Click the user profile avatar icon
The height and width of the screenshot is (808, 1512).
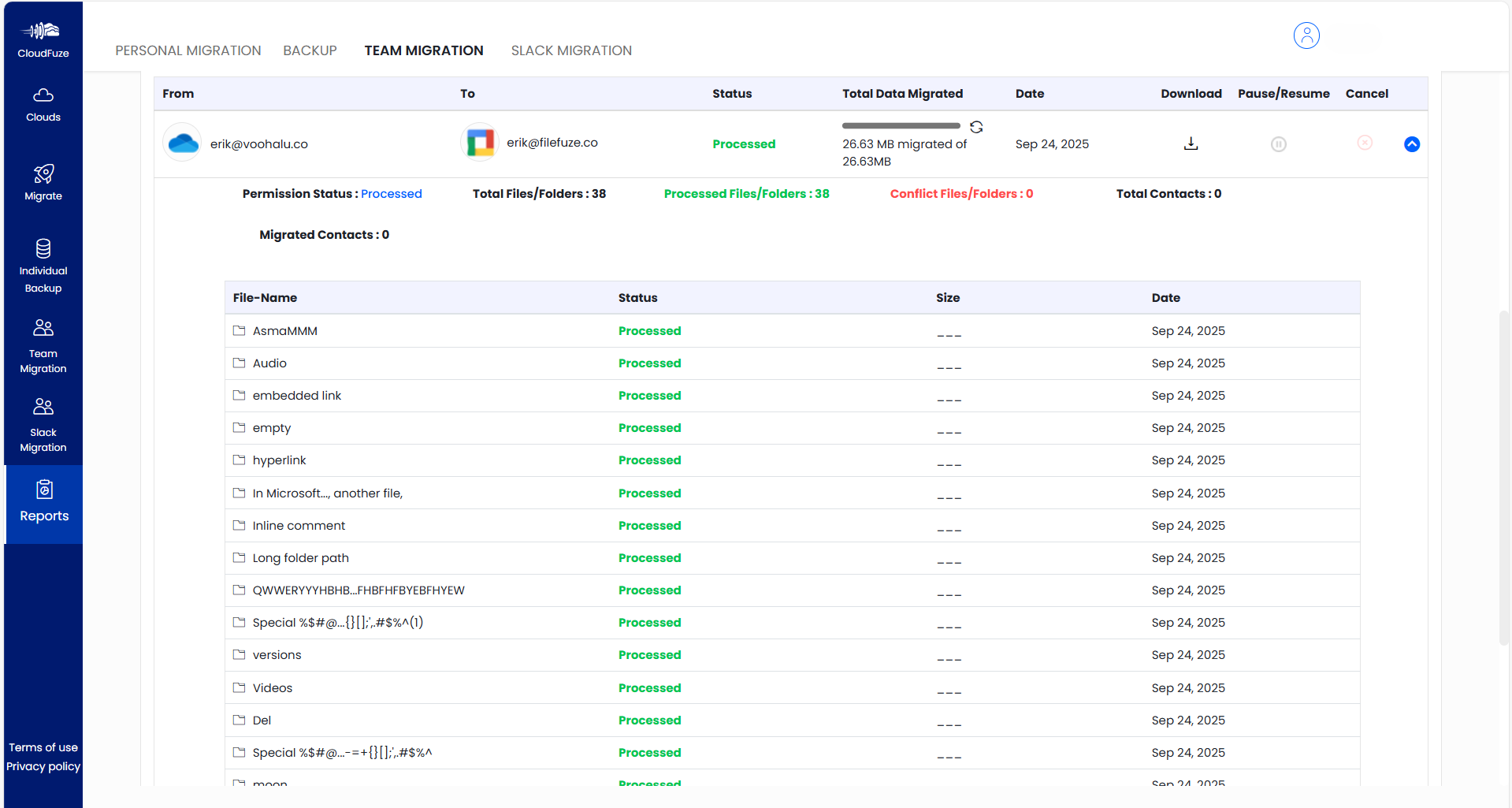1306,35
